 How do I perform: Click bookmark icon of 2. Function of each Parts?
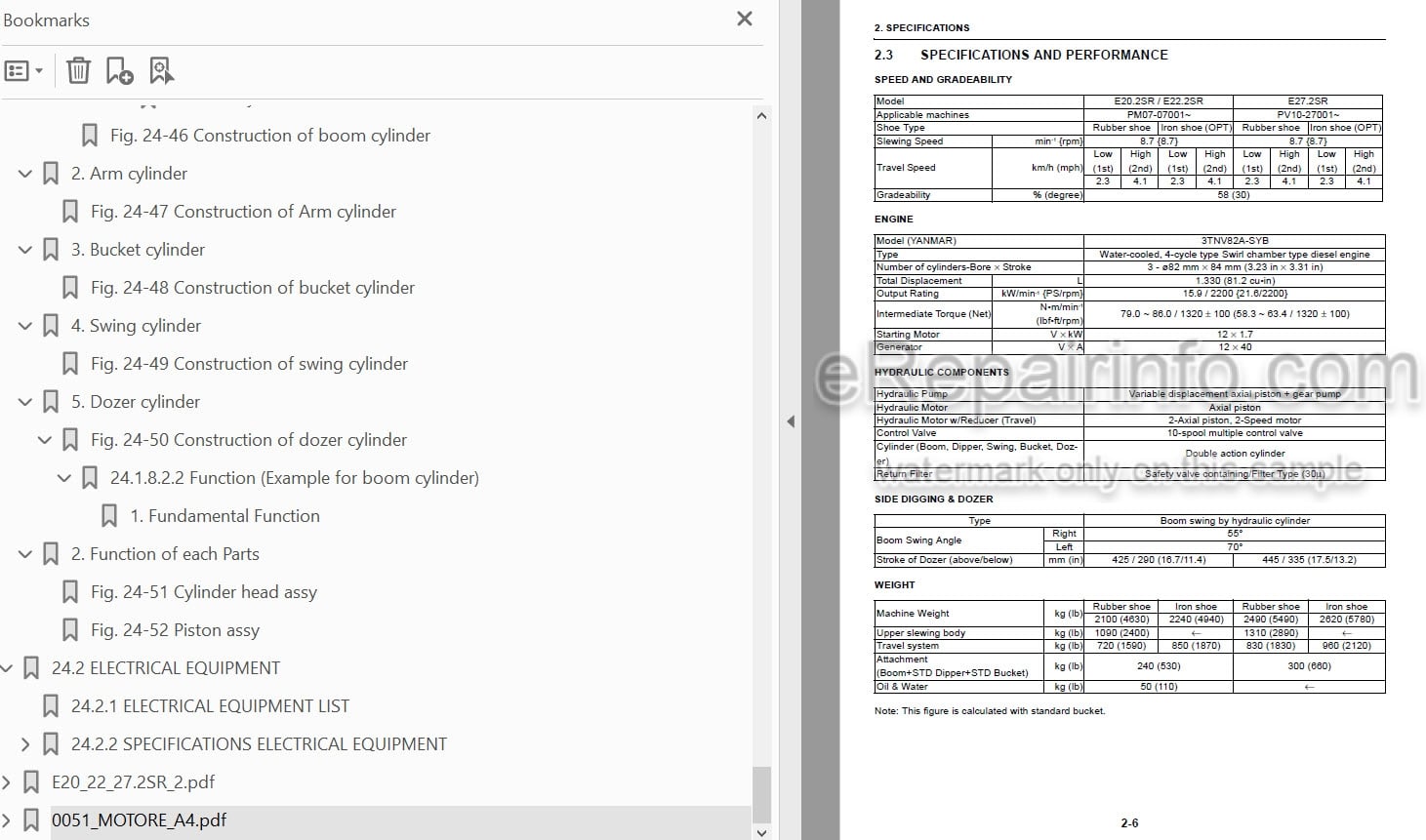51,553
